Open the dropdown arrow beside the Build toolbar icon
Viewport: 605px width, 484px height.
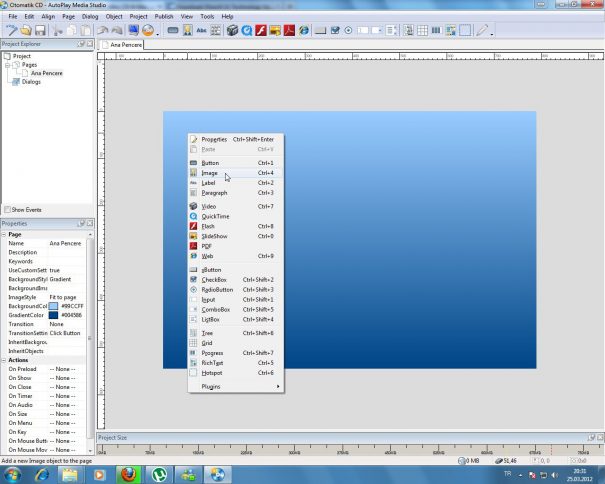(157, 34)
